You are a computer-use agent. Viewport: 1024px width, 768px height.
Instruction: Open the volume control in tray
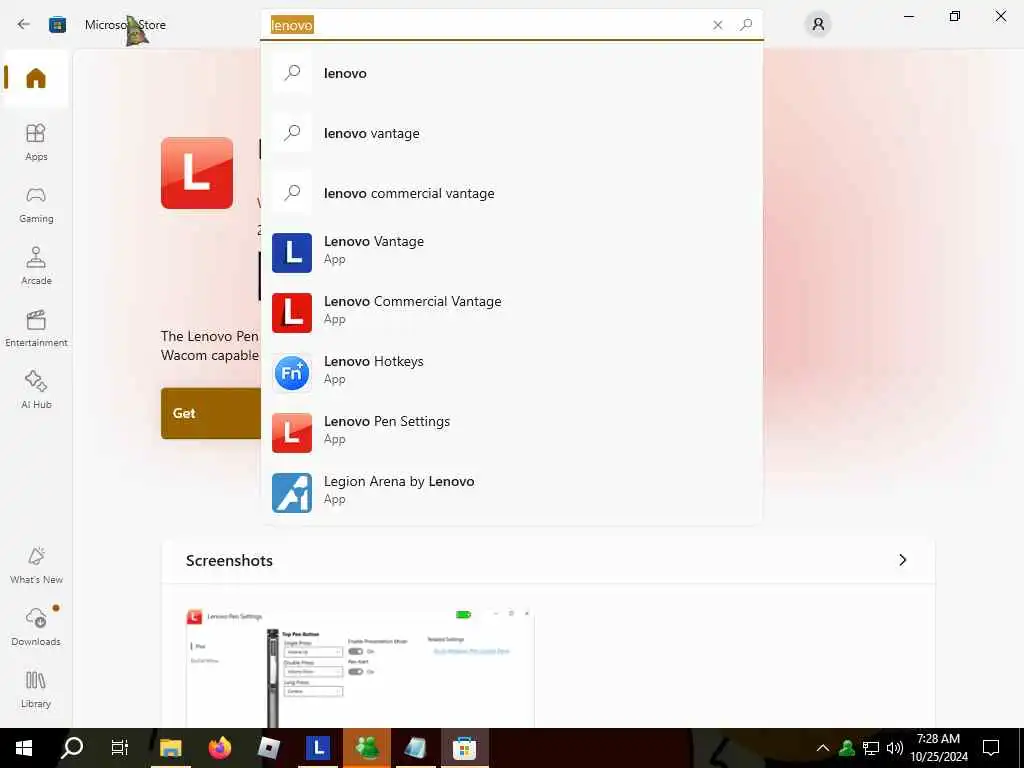(x=895, y=748)
